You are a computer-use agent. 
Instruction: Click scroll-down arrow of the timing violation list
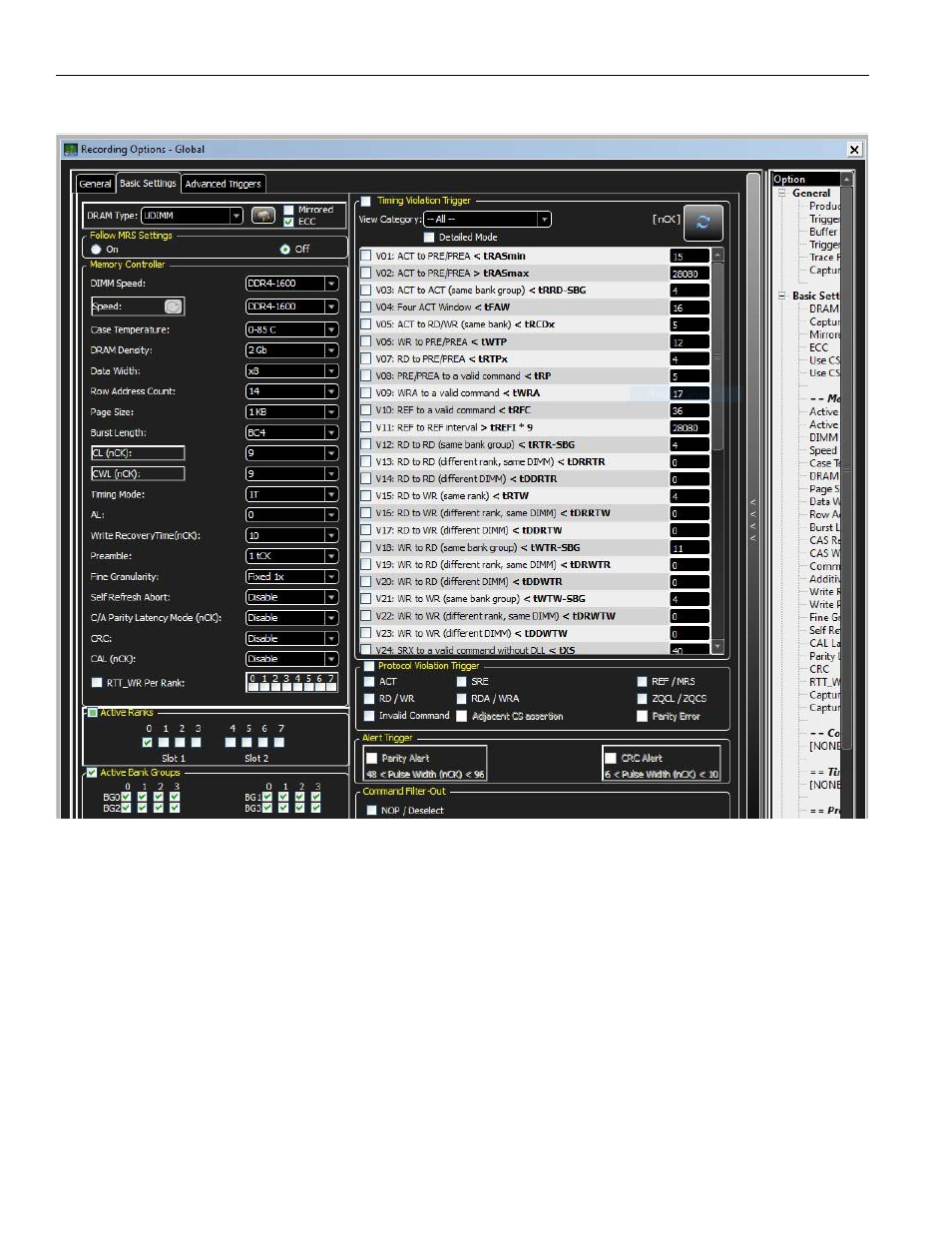pos(717,647)
